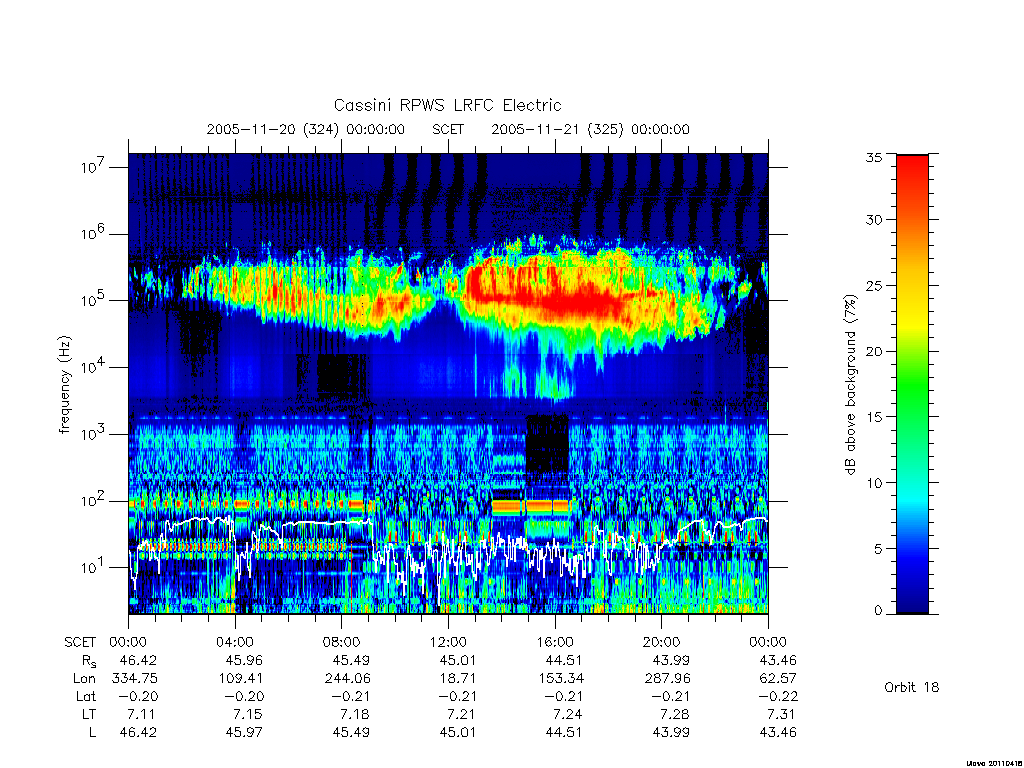Click the colorbar tick label "5"
Screen dimensions: 1024x768
[878, 549]
